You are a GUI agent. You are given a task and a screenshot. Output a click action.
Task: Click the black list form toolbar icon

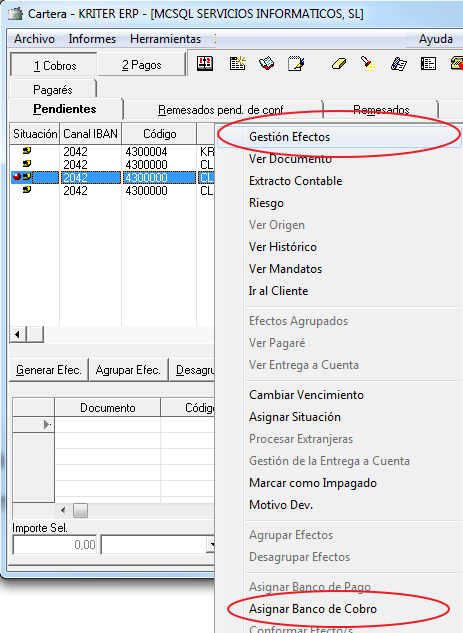click(x=428, y=64)
